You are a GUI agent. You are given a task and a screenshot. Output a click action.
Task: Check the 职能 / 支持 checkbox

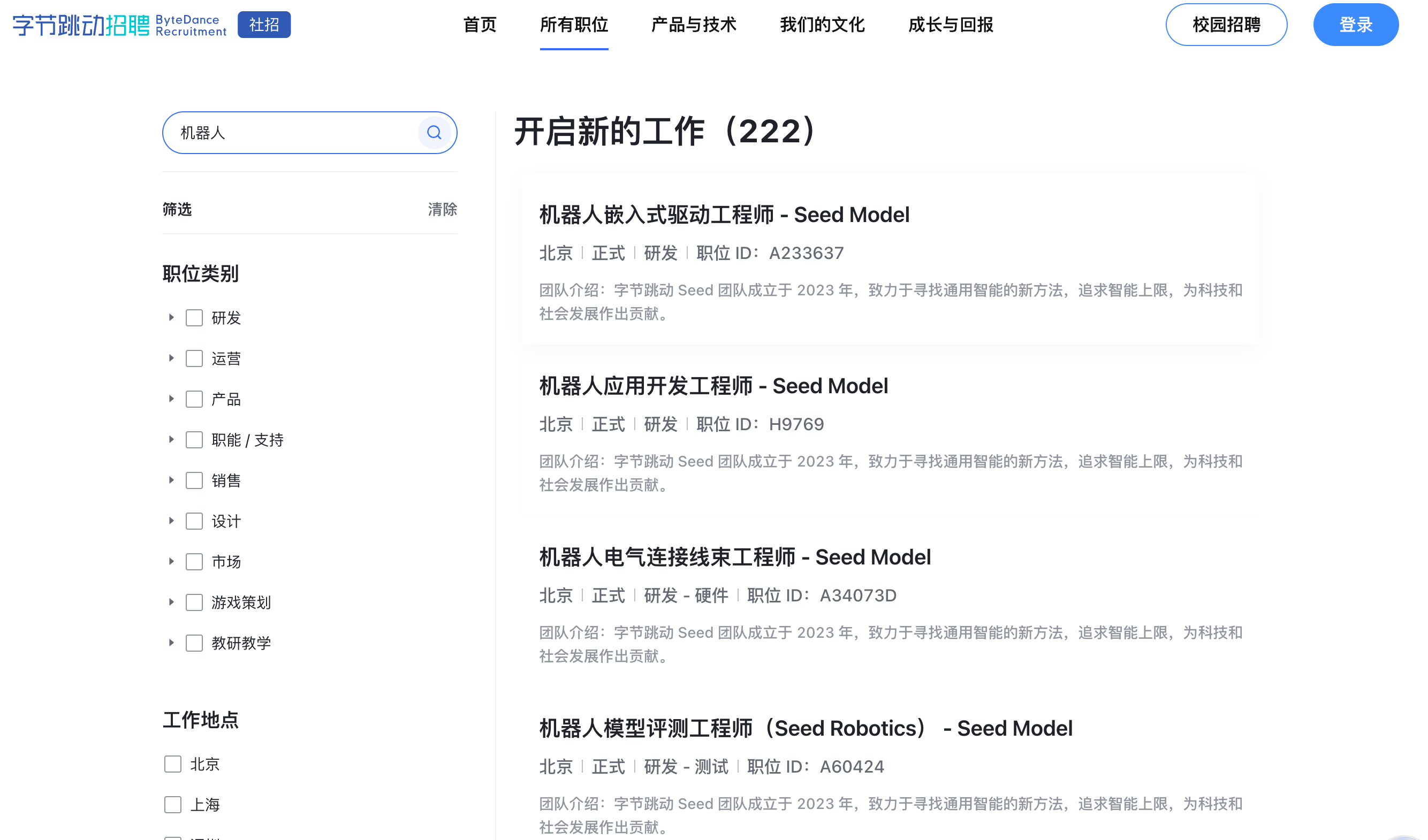194,440
